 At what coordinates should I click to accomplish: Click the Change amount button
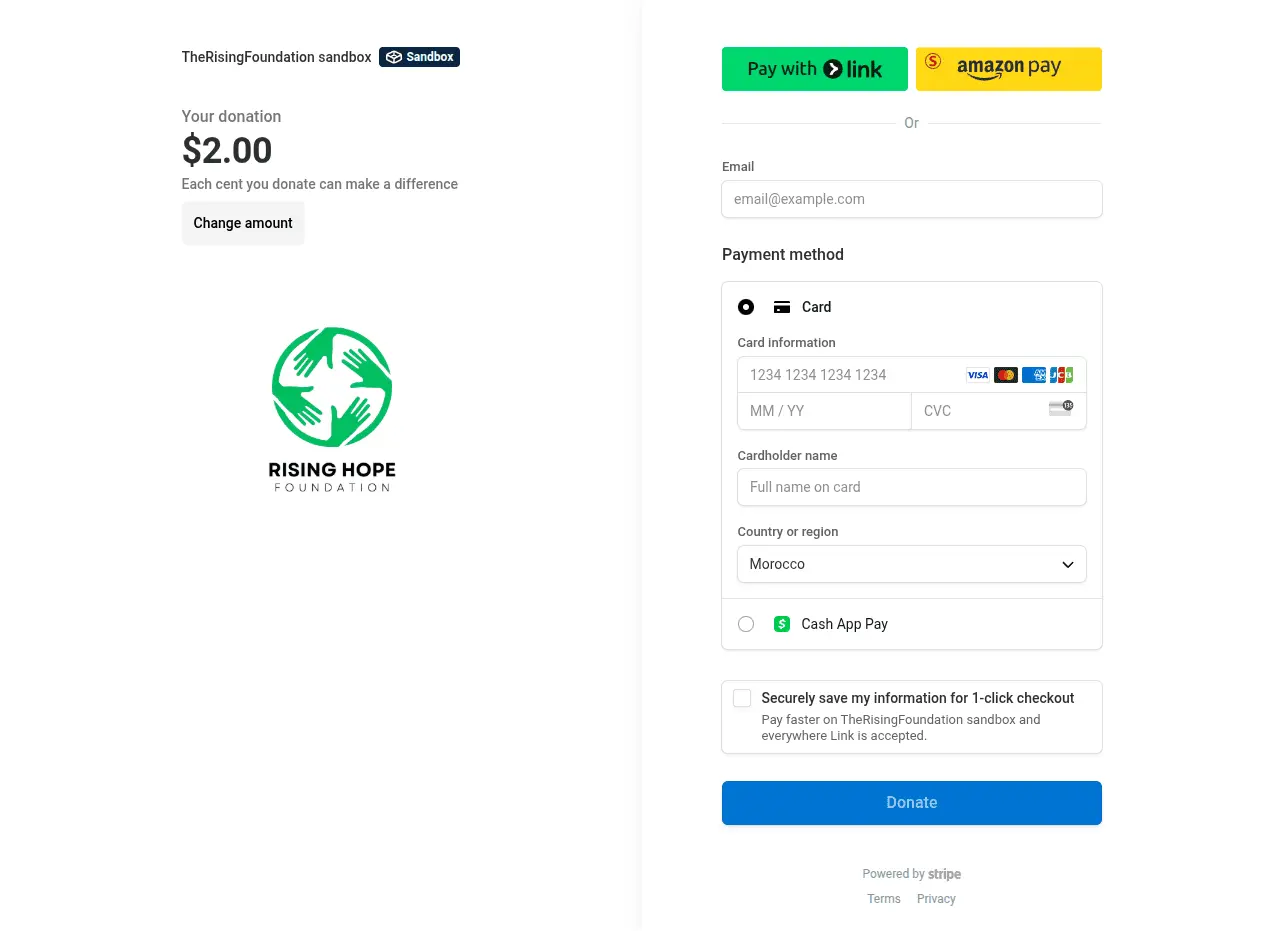tap(243, 223)
